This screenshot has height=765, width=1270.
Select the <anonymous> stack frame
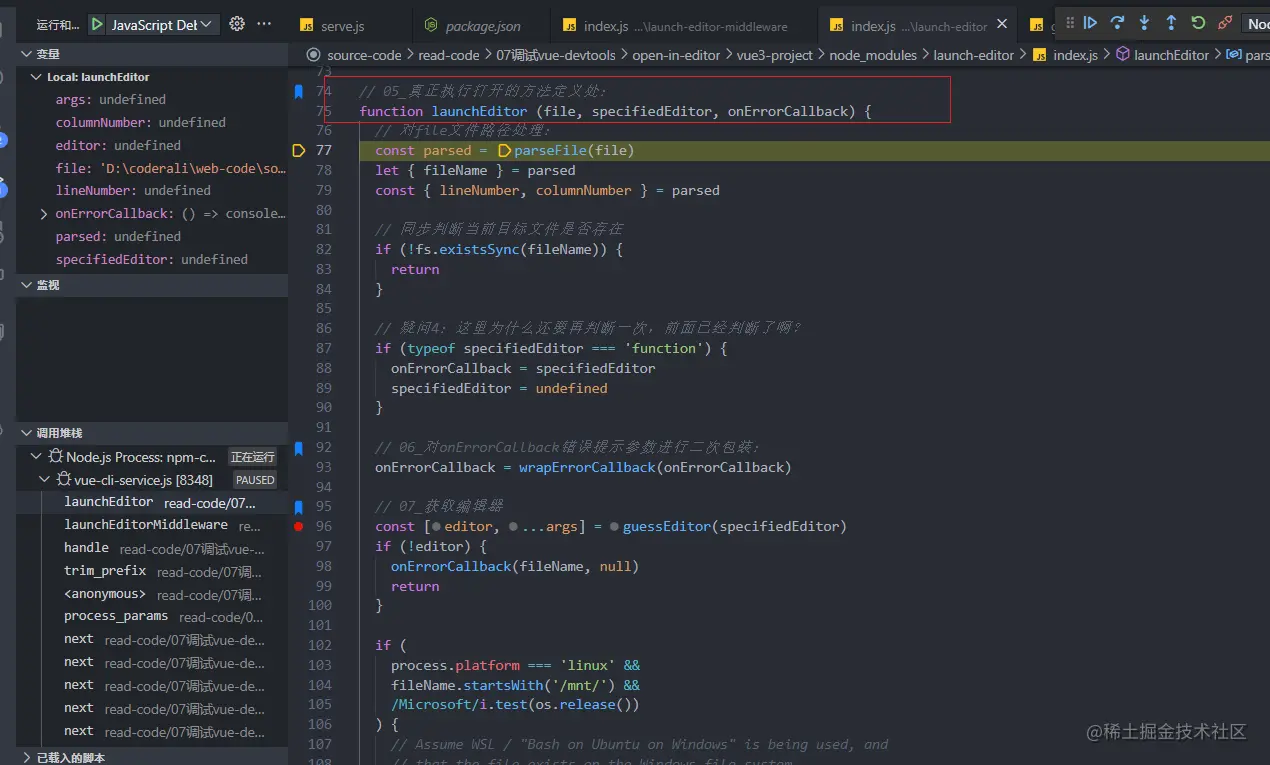point(152,595)
